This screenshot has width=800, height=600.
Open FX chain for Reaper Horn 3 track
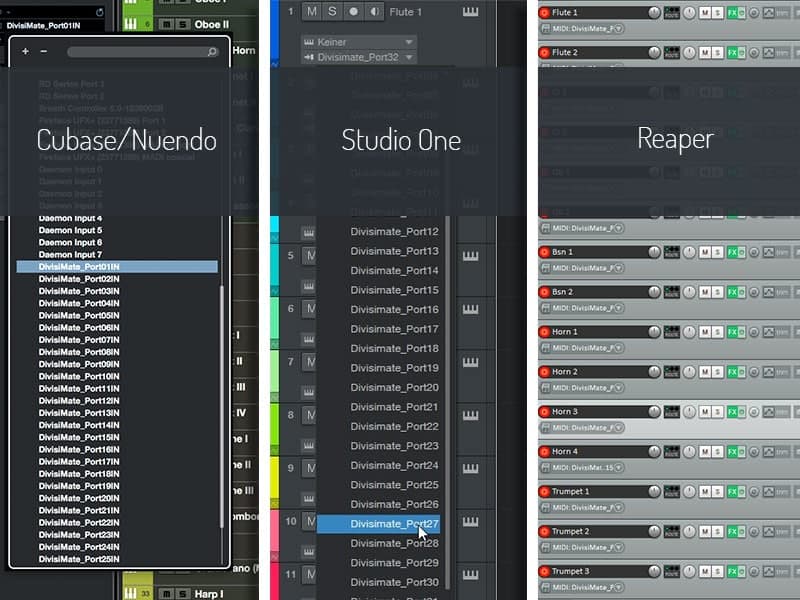coord(732,412)
